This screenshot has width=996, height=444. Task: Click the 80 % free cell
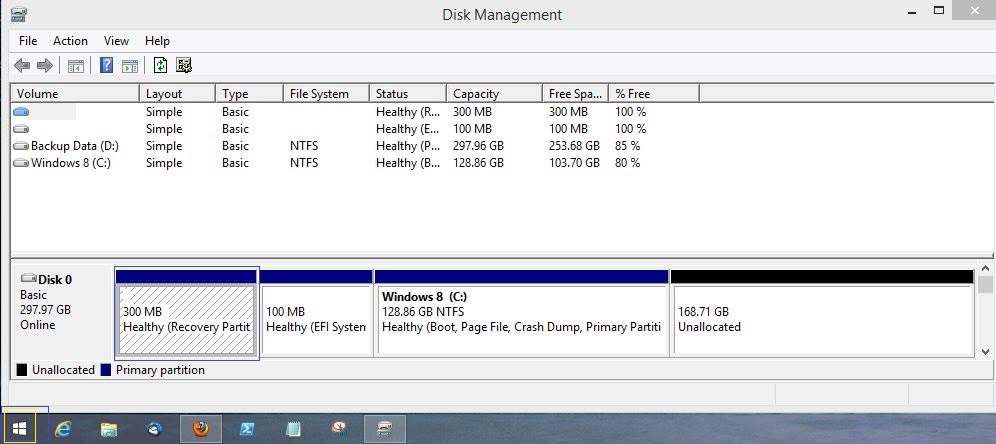coord(628,163)
